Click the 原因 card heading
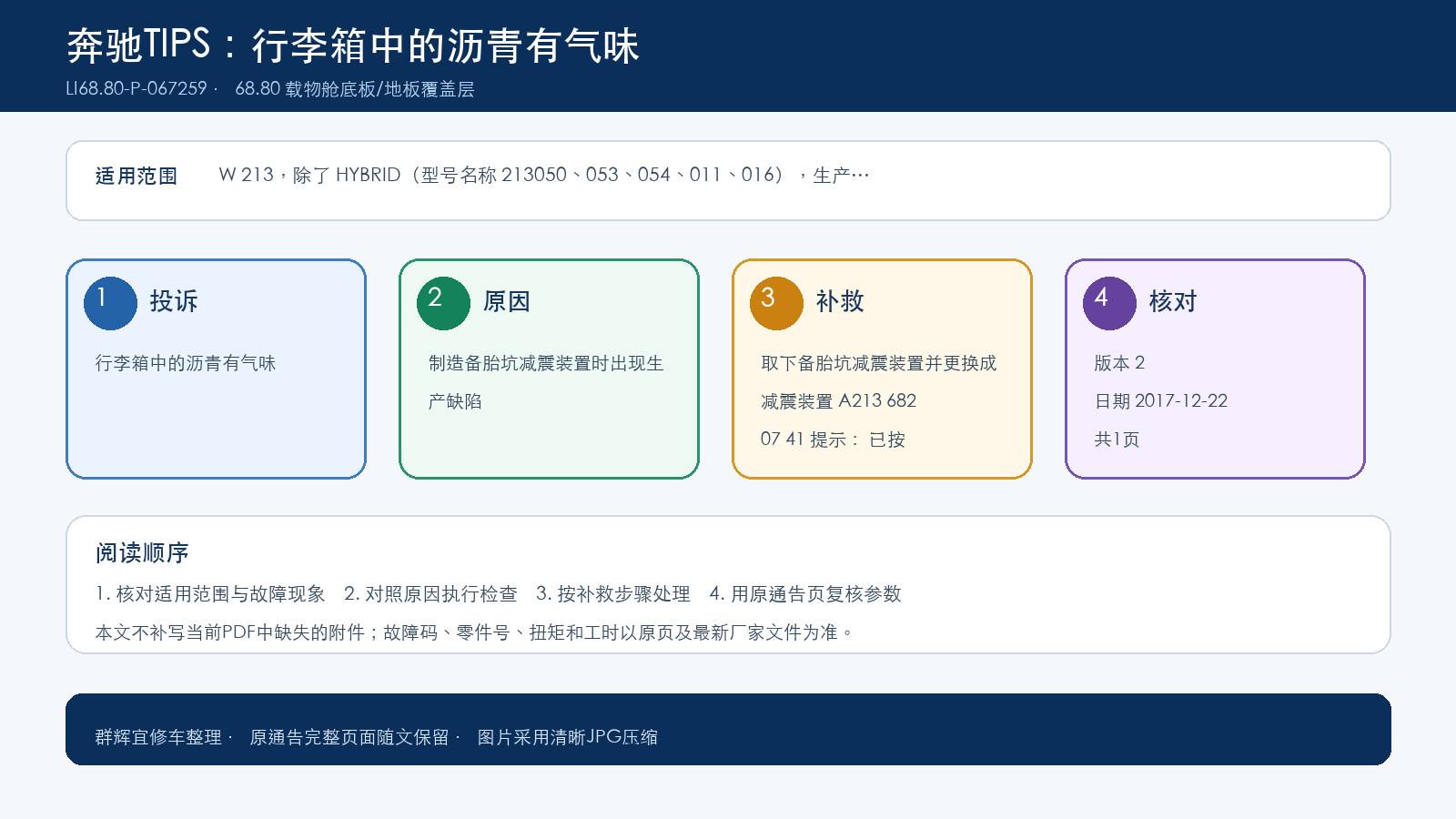The height and width of the screenshot is (819, 1456). coord(507,301)
